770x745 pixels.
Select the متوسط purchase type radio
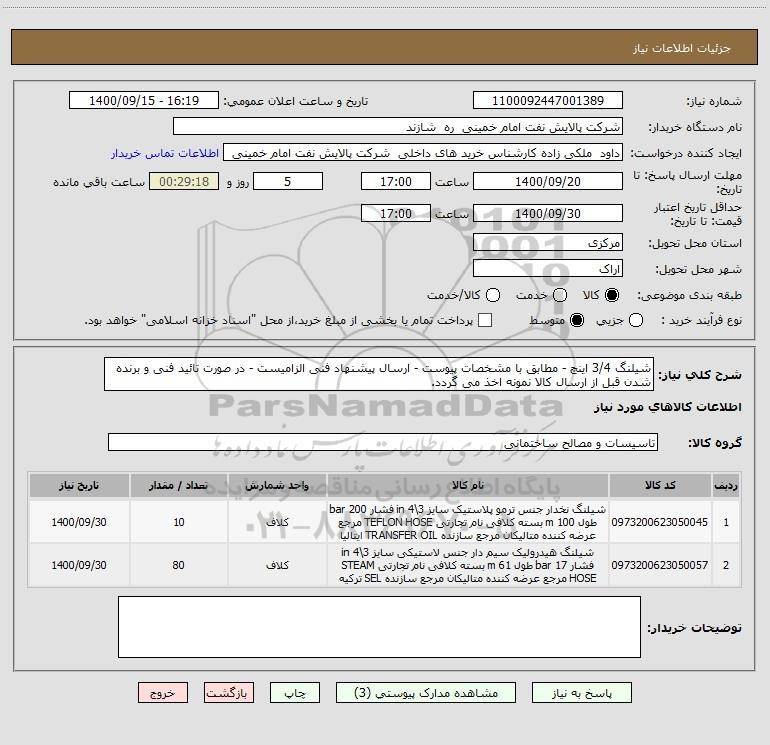click(x=577, y=320)
